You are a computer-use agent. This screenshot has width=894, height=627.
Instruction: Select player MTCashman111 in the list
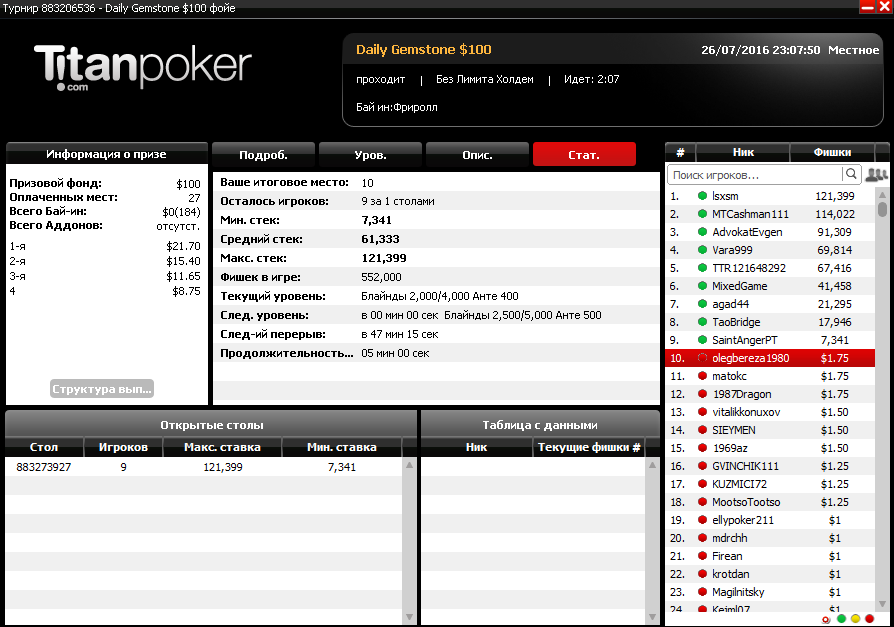coord(770,214)
